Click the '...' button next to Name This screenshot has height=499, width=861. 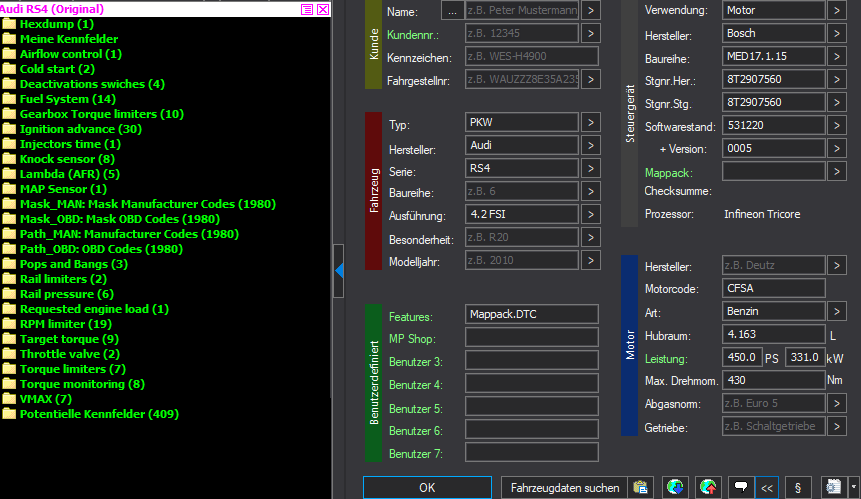pyautogui.click(x=452, y=11)
